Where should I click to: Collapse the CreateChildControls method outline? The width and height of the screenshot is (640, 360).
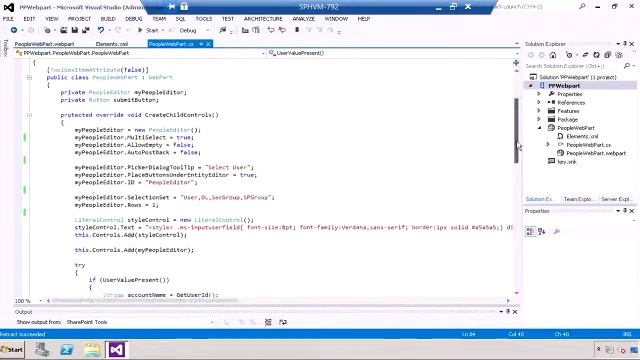pyautogui.click(x=29, y=115)
